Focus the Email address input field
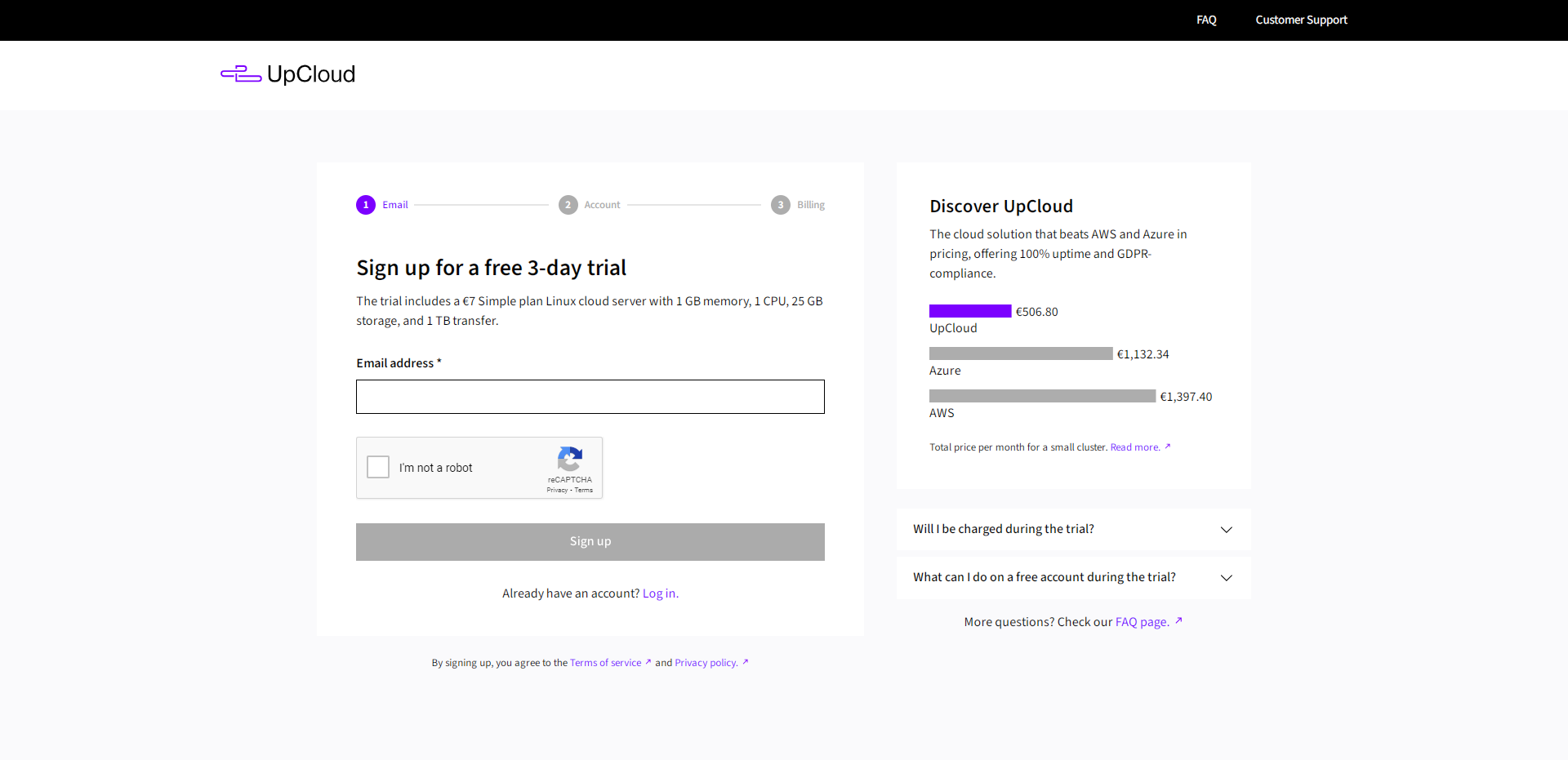This screenshot has height=760, width=1568. (590, 397)
